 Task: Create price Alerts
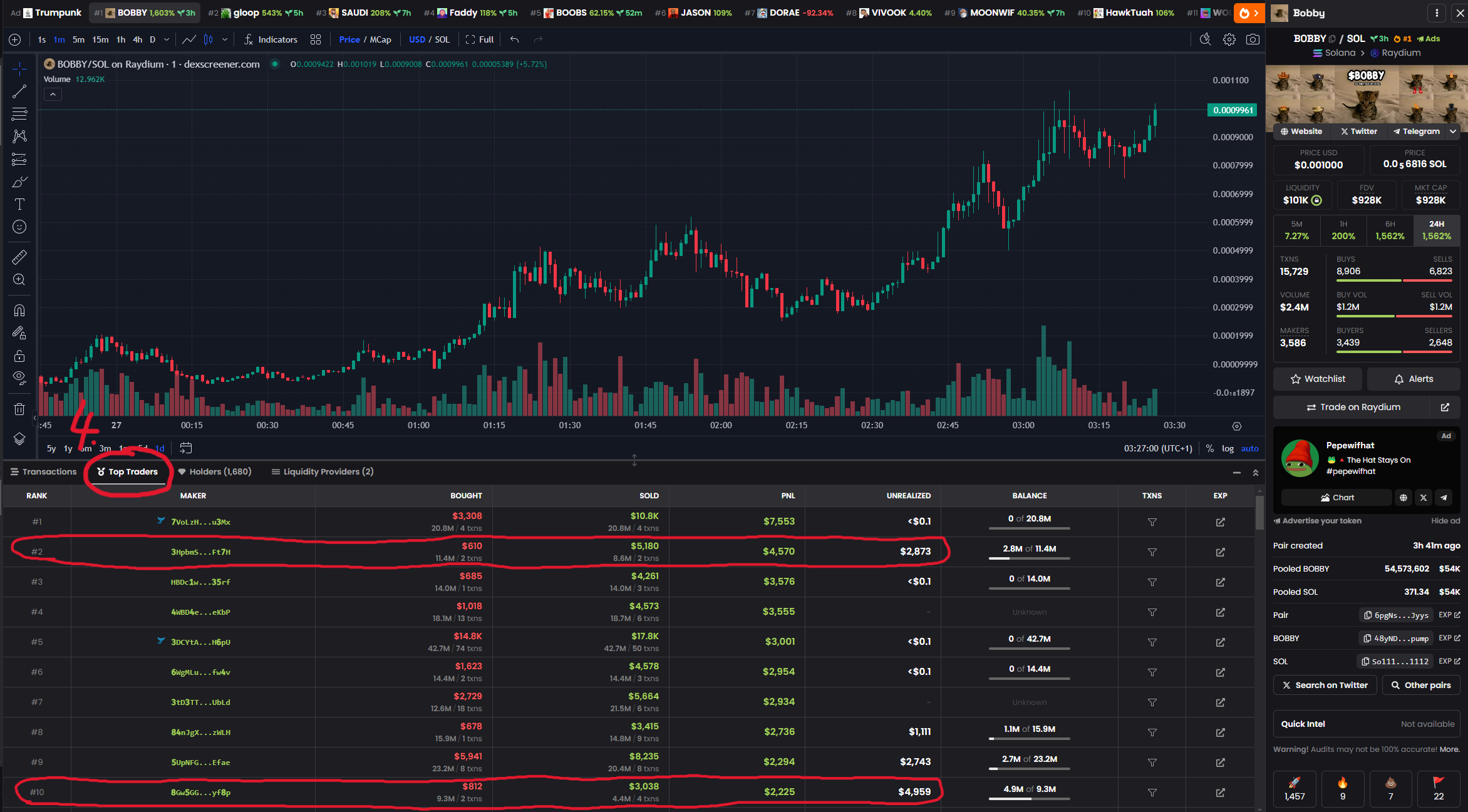[1414, 379]
